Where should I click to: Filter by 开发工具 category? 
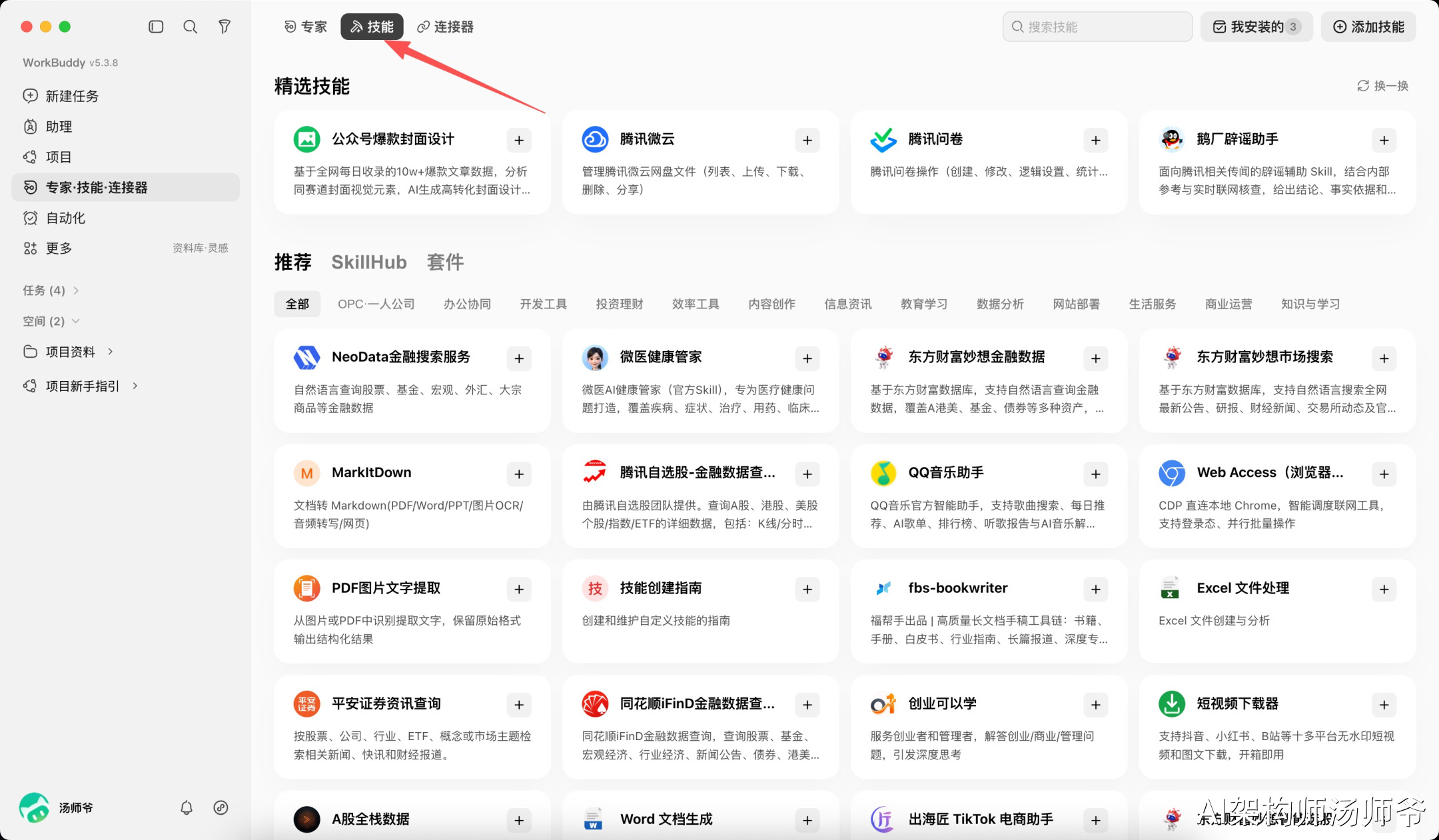pos(544,304)
